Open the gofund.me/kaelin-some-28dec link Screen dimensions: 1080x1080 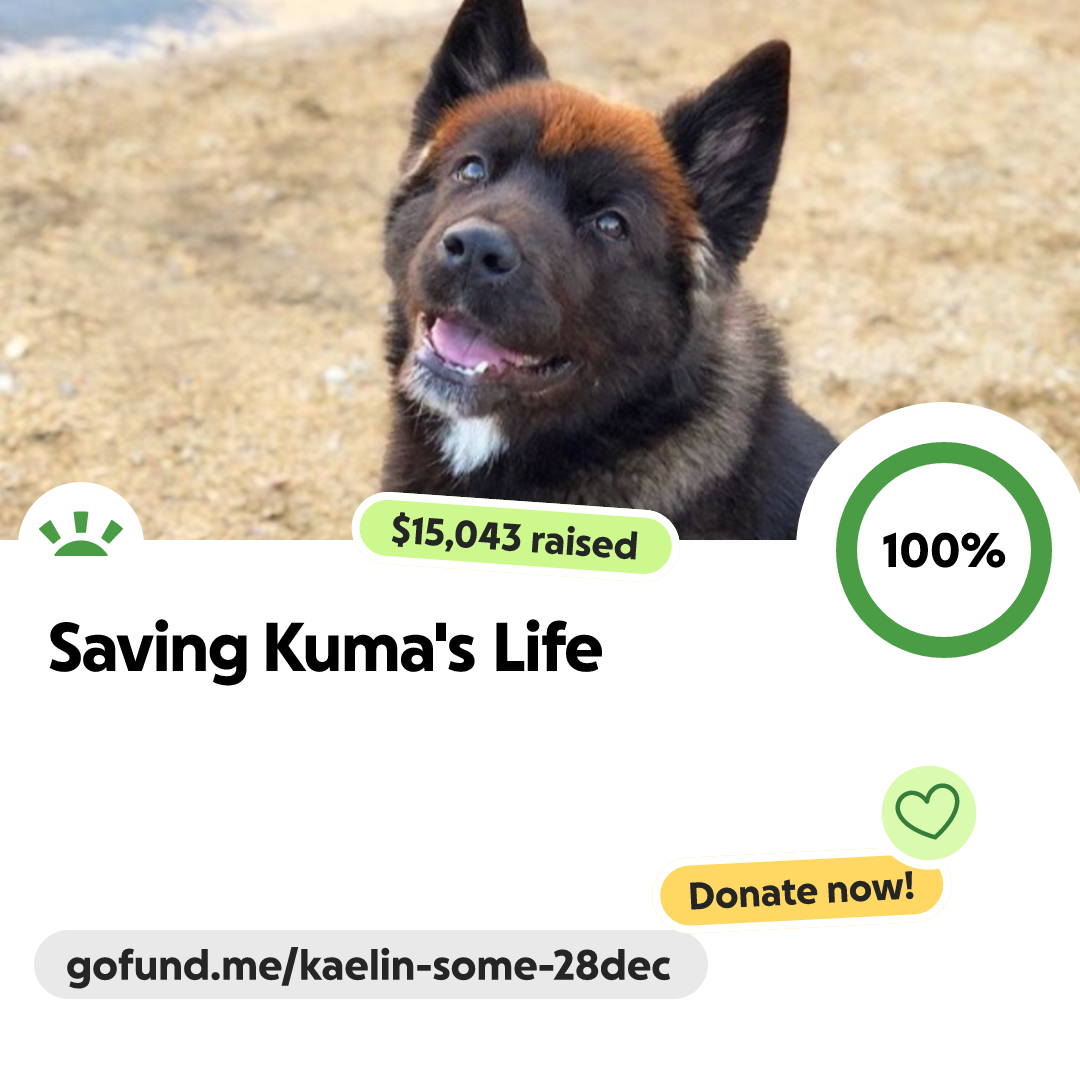tap(371, 965)
